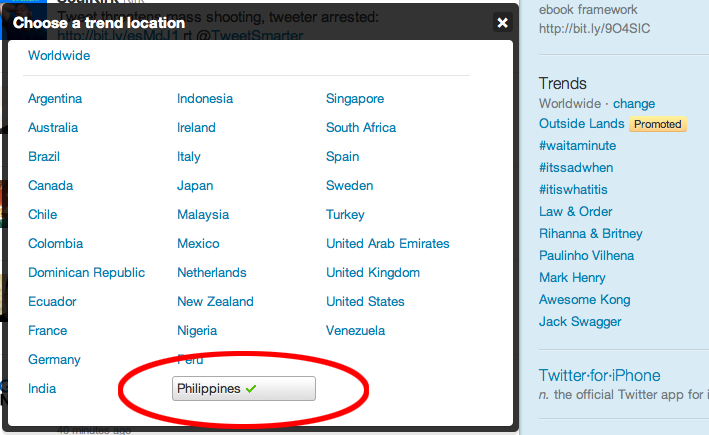Select United States trend location

(365, 302)
